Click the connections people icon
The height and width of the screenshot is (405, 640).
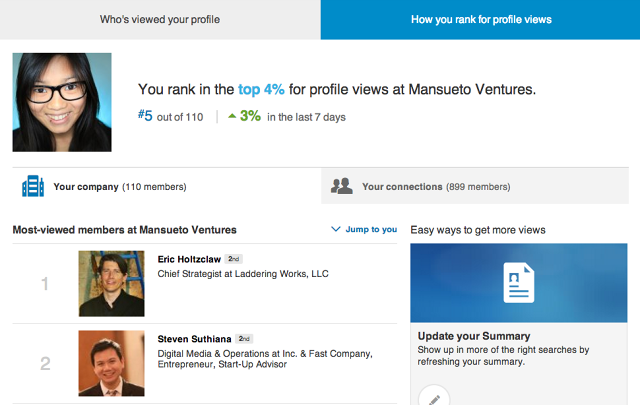click(342, 186)
